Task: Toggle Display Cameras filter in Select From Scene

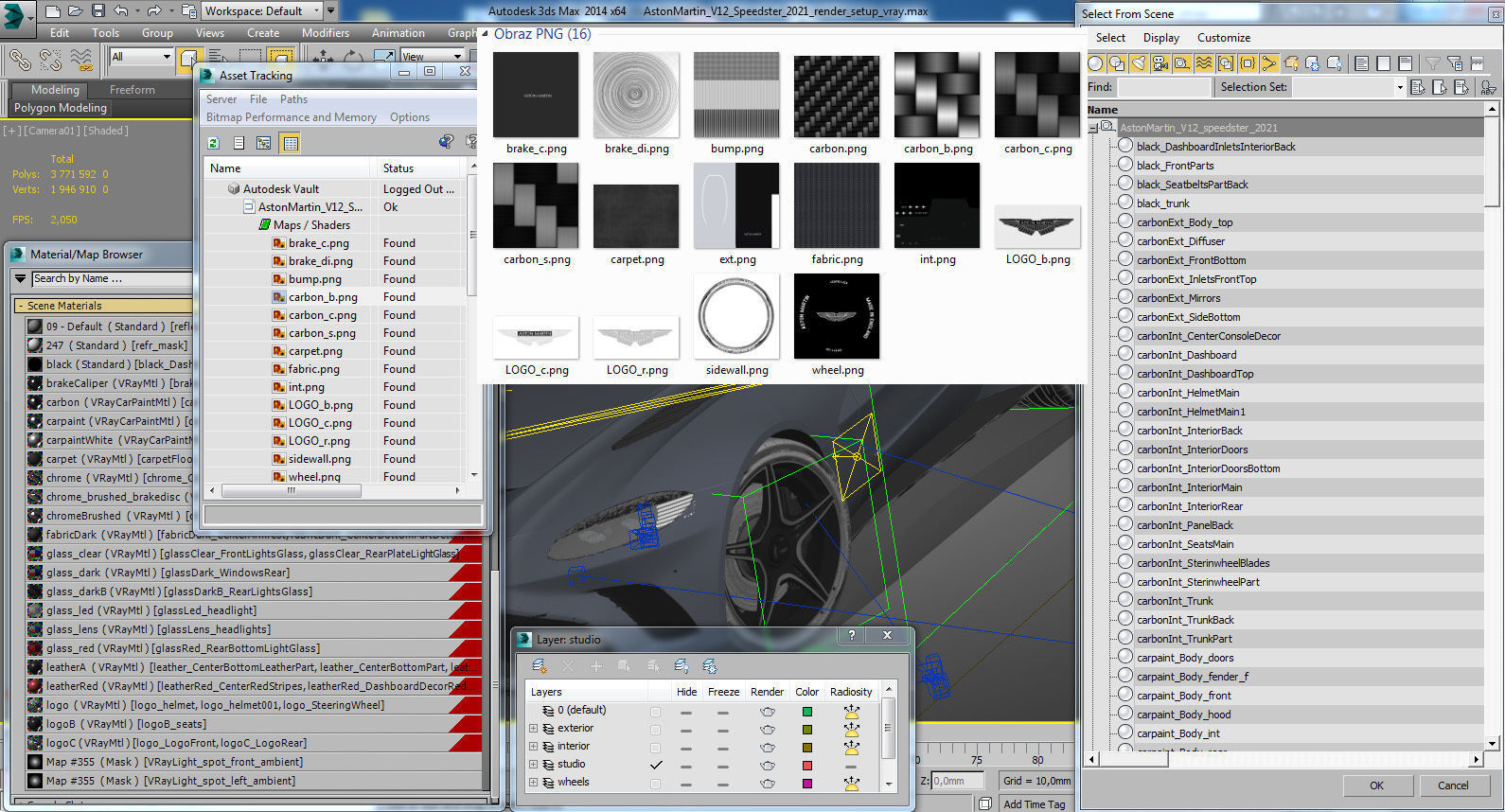Action: pyautogui.click(x=1160, y=63)
